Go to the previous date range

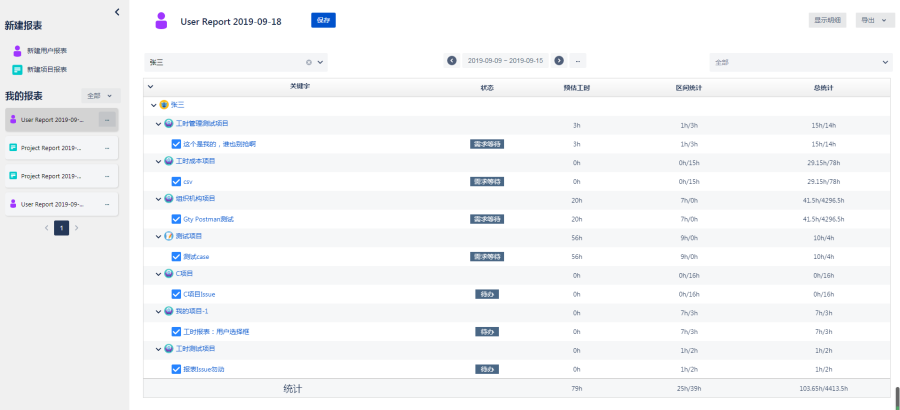pos(452,61)
